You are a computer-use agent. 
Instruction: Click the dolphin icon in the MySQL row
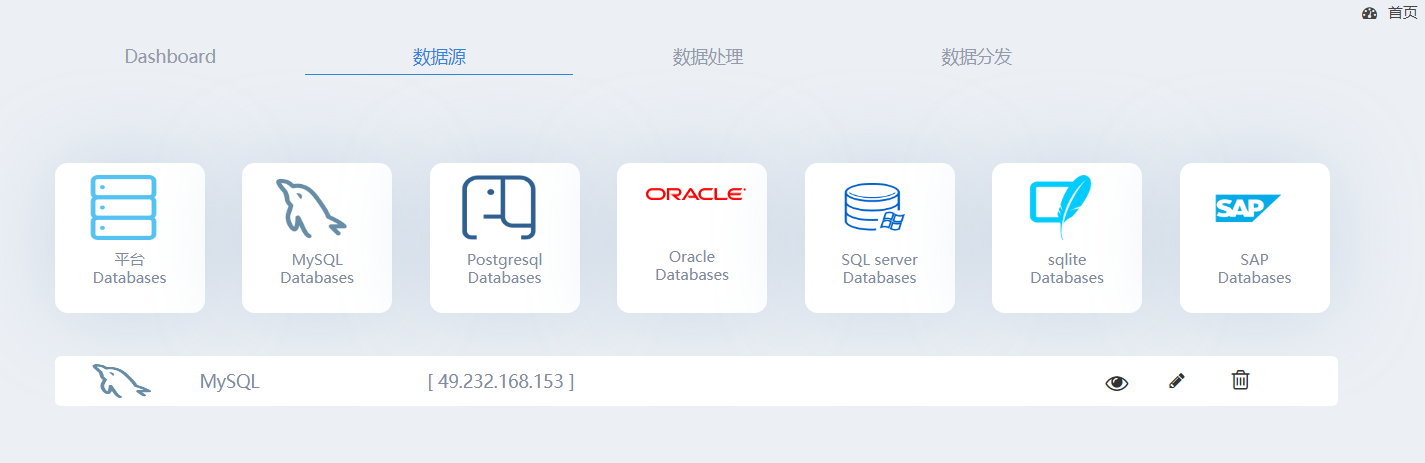point(122,381)
